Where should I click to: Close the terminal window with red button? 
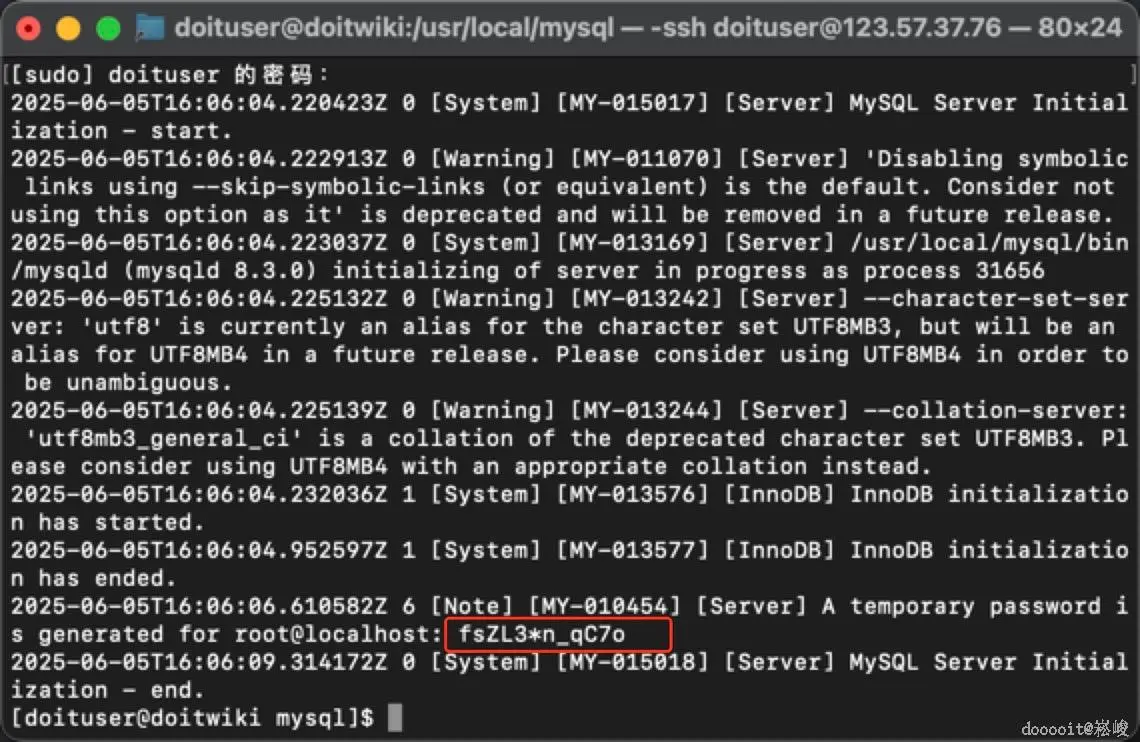[x=28, y=28]
